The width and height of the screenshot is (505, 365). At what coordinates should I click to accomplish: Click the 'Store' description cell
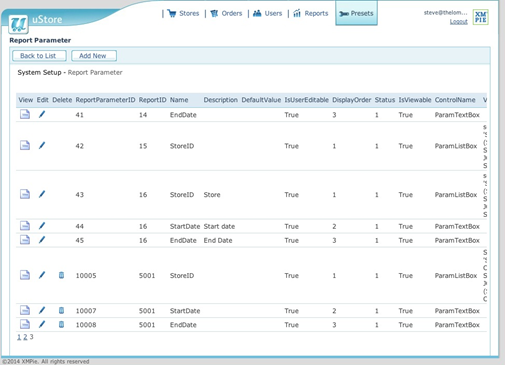pos(212,195)
